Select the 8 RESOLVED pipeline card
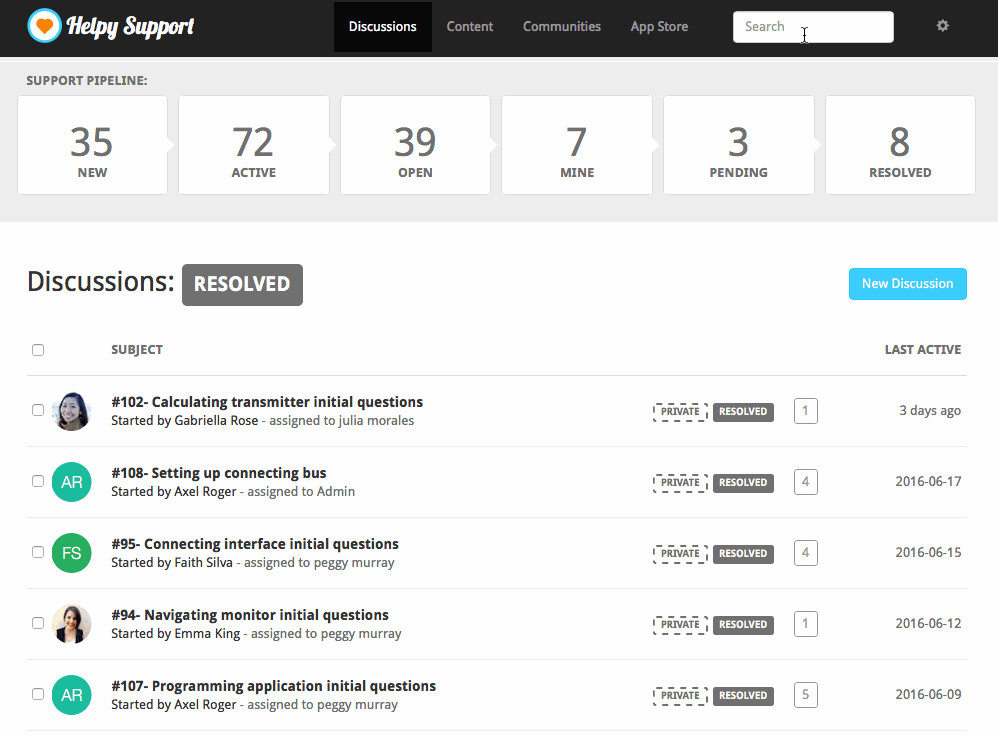The height and width of the screenshot is (737, 998). (x=901, y=145)
